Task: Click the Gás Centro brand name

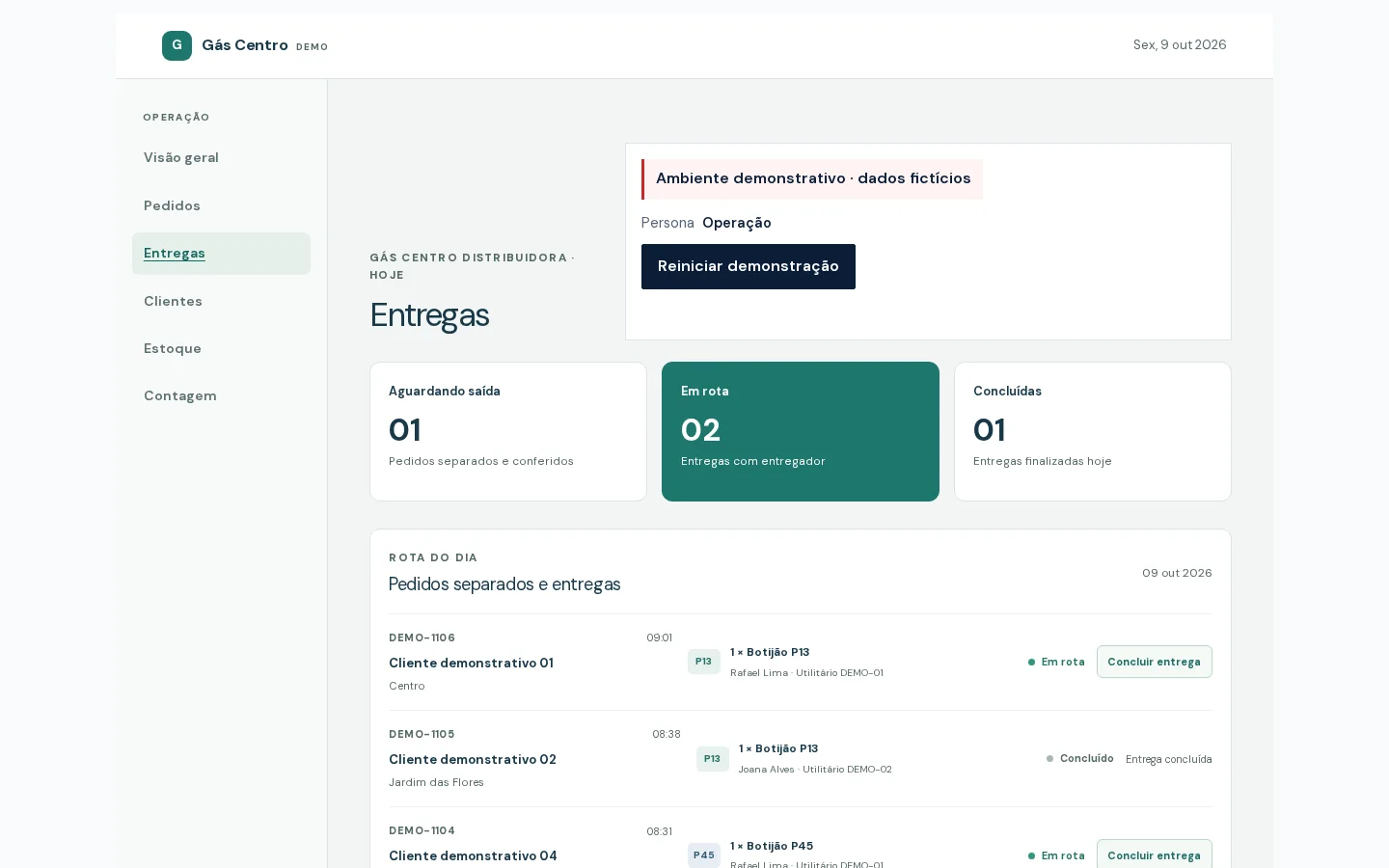Action: [245, 45]
